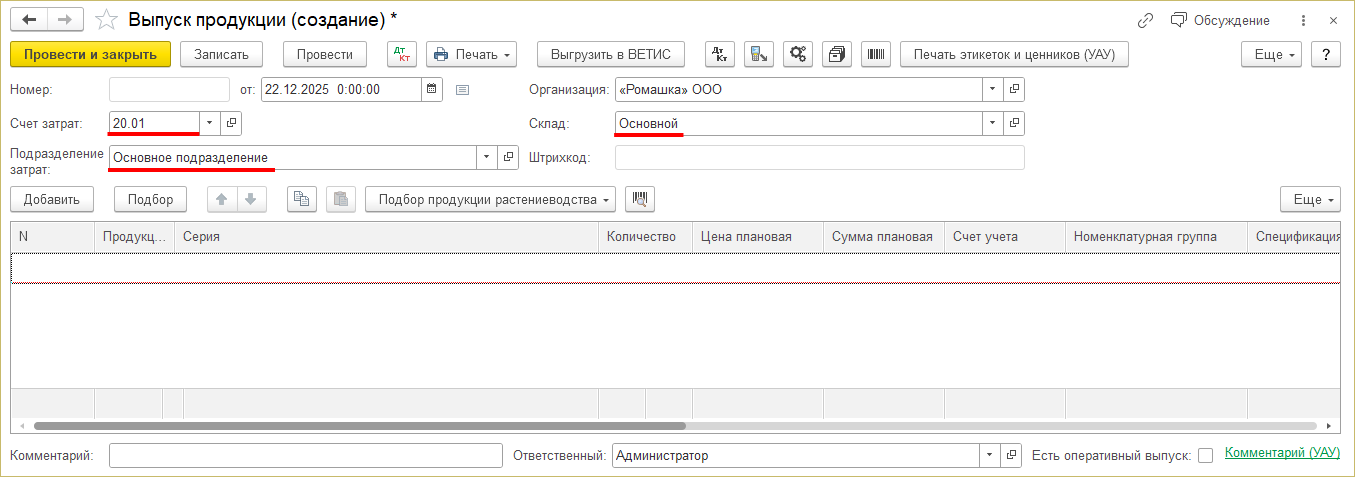Add document to favorites with the star
Image resolution: width=1355 pixels, height=477 pixels.
point(104,20)
